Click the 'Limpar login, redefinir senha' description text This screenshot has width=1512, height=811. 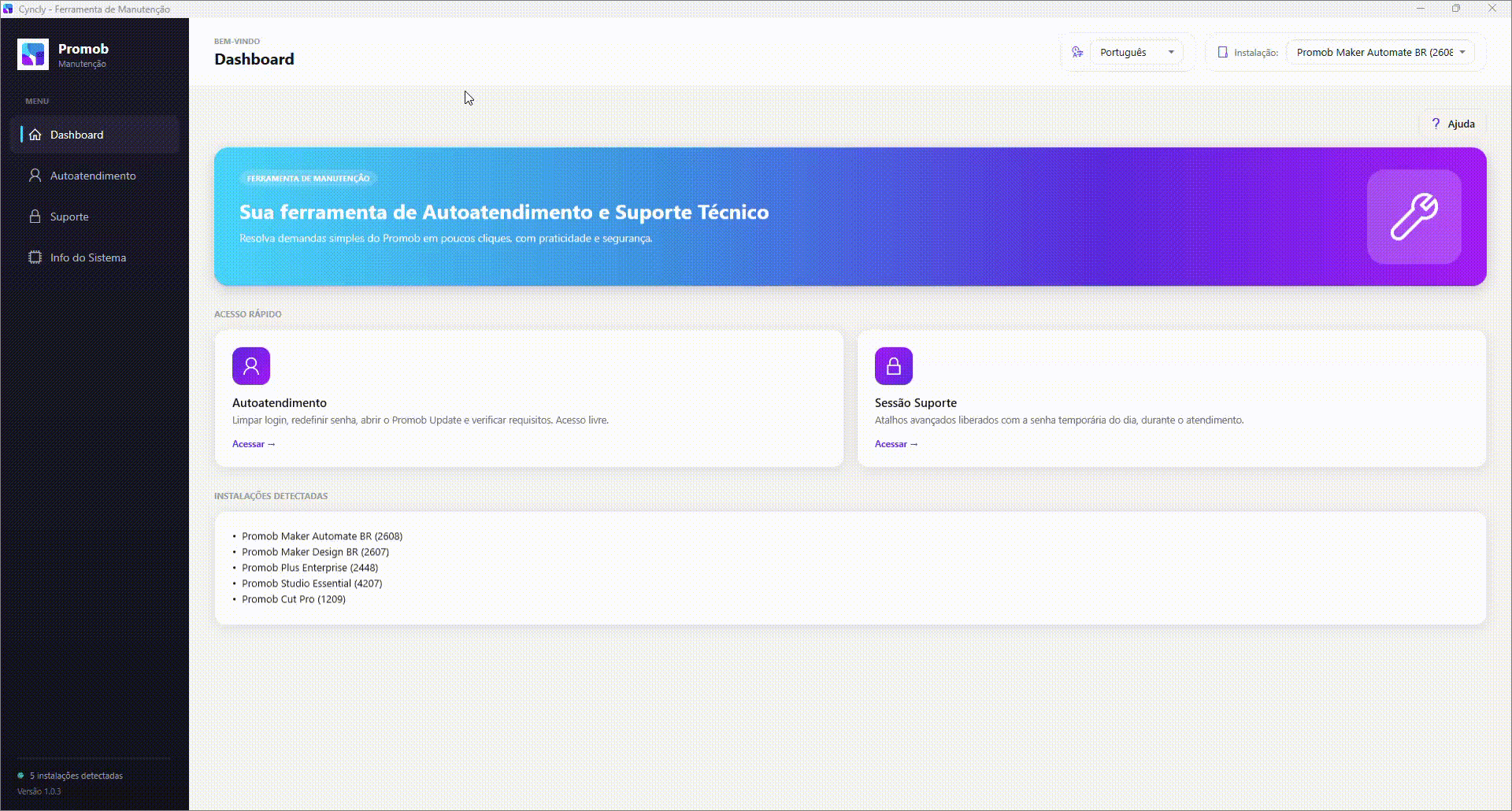(x=421, y=420)
